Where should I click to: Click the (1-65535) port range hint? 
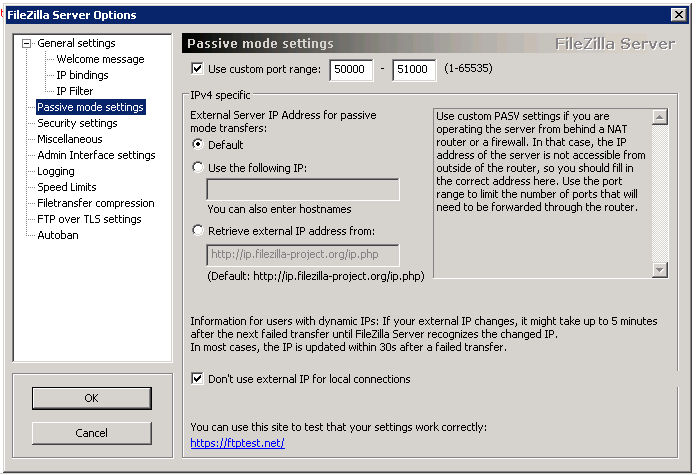coord(468,68)
